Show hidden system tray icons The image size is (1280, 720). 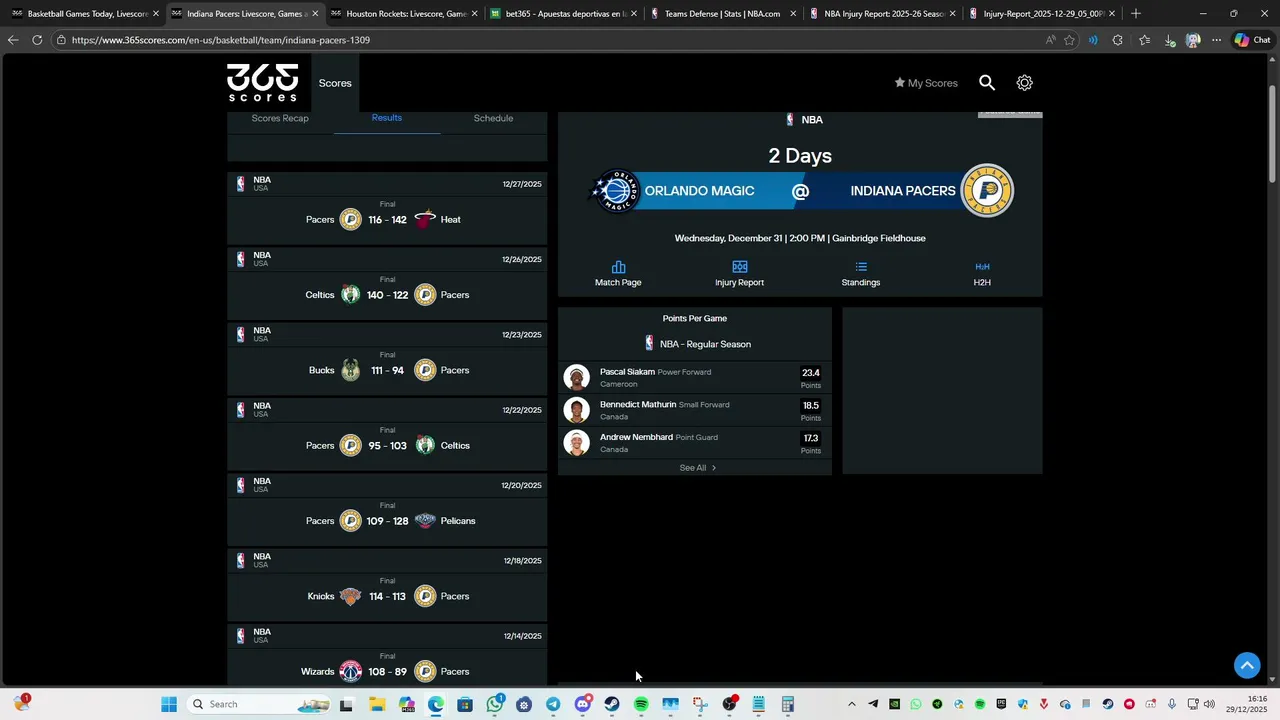click(852, 704)
